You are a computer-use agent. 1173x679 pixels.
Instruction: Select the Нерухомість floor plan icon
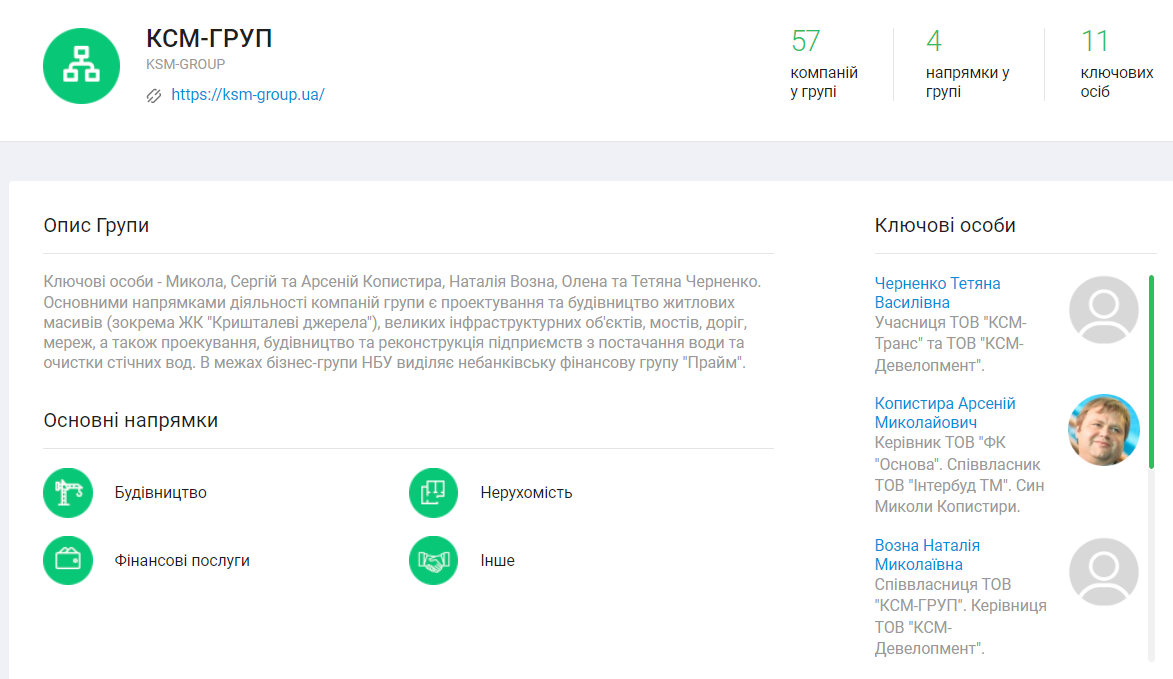point(433,493)
